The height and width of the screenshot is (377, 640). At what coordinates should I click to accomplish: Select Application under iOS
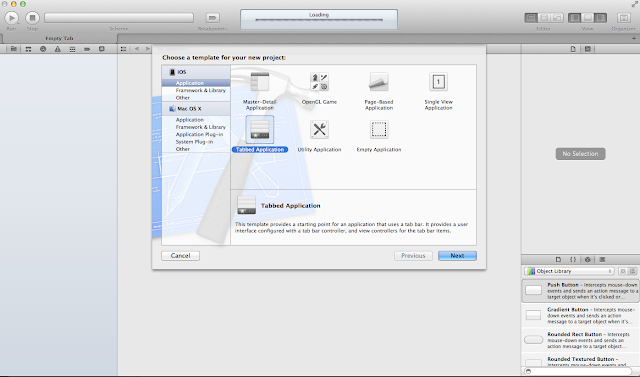point(196,83)
